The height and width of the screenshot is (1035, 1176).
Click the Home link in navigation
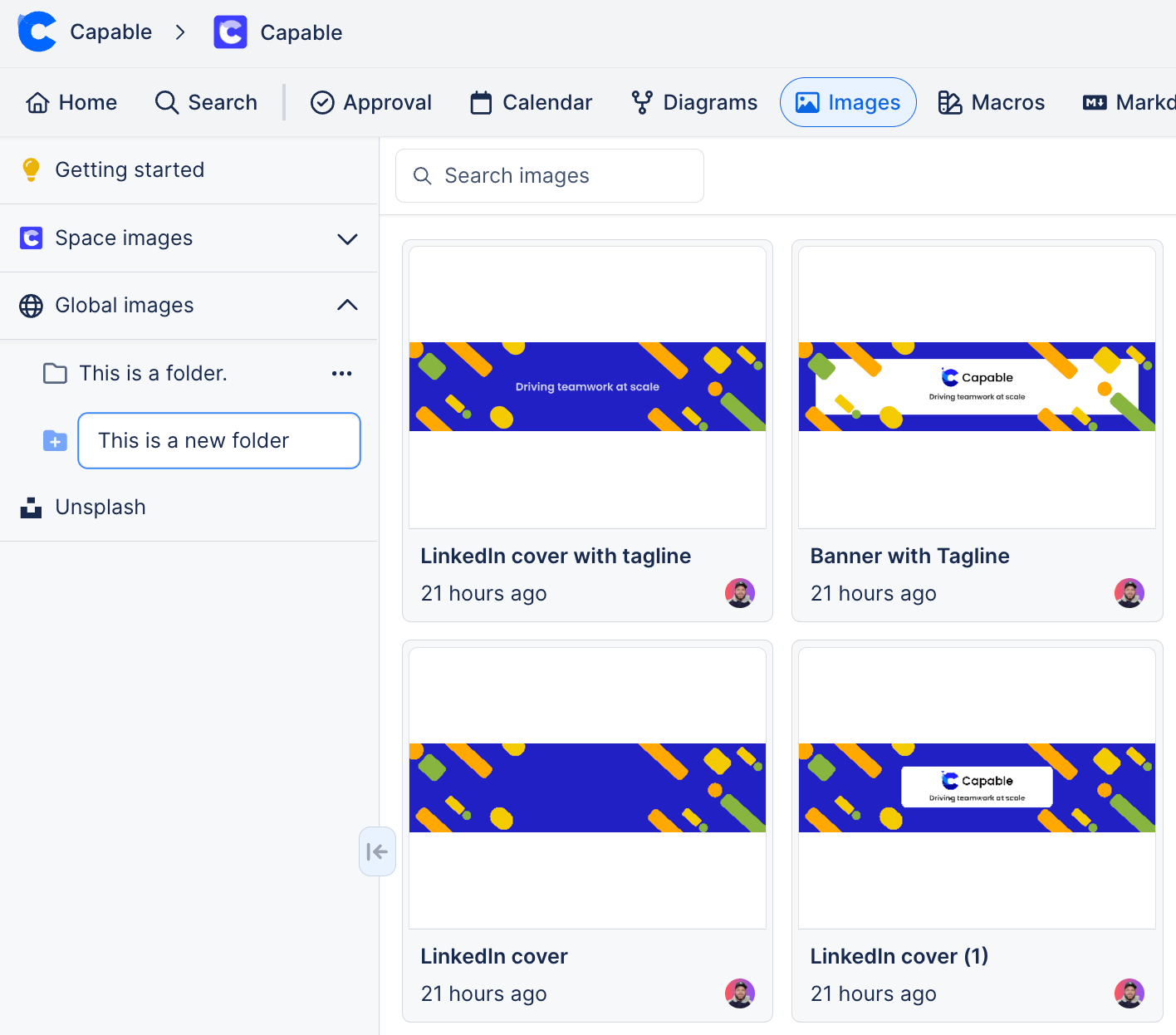pyautogui.click(x=71, y=102)
